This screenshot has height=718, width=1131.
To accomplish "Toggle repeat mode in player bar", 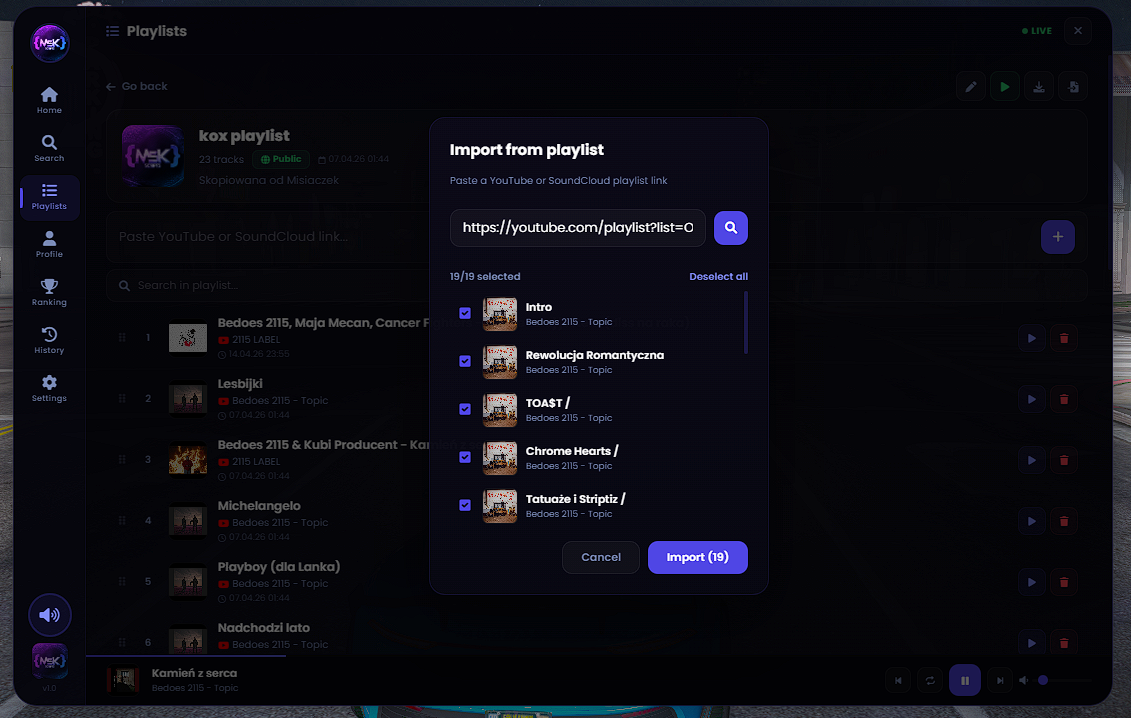I will click(x=930, y=680).
